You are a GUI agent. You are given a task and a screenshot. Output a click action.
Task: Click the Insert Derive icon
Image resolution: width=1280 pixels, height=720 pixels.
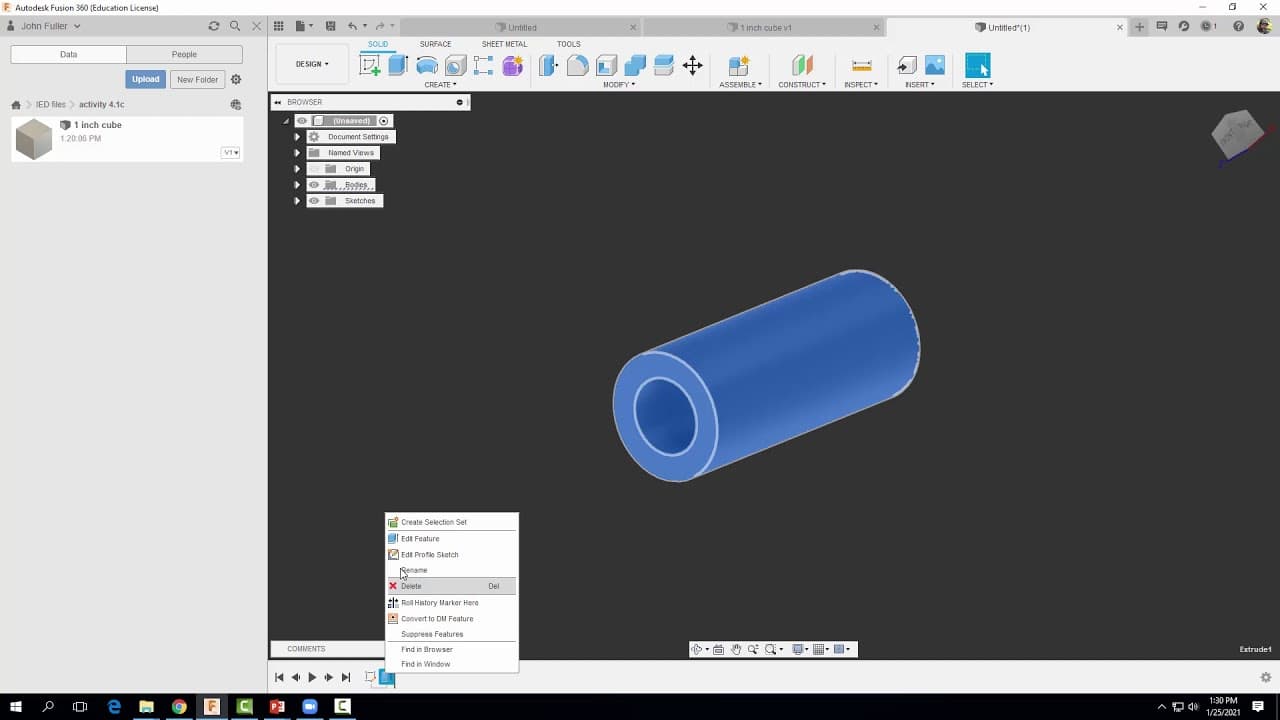coord(907,66)
